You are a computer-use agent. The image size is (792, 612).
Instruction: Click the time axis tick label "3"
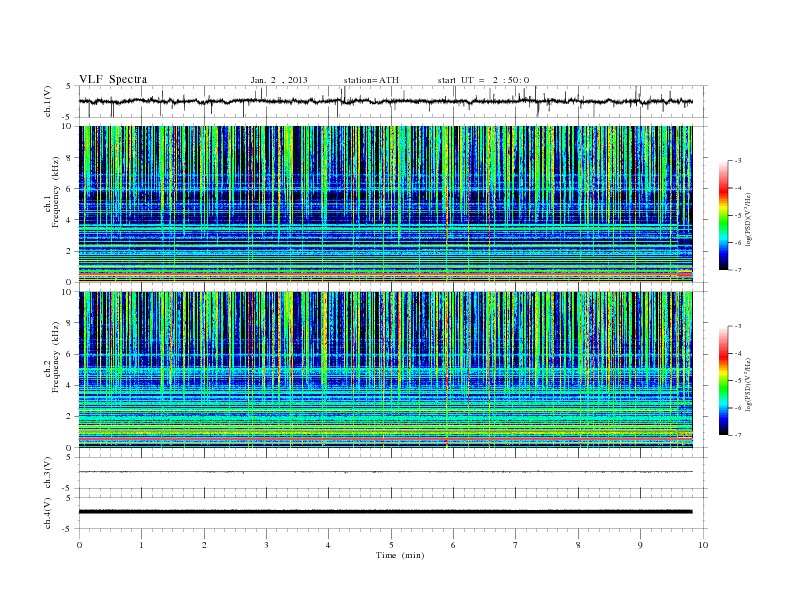click(266, 545)
